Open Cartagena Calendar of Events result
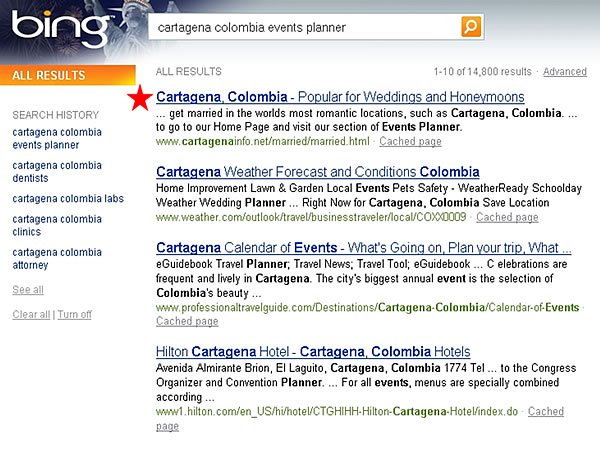The height and width of the screenshot is (450, 600). point(364,247)
